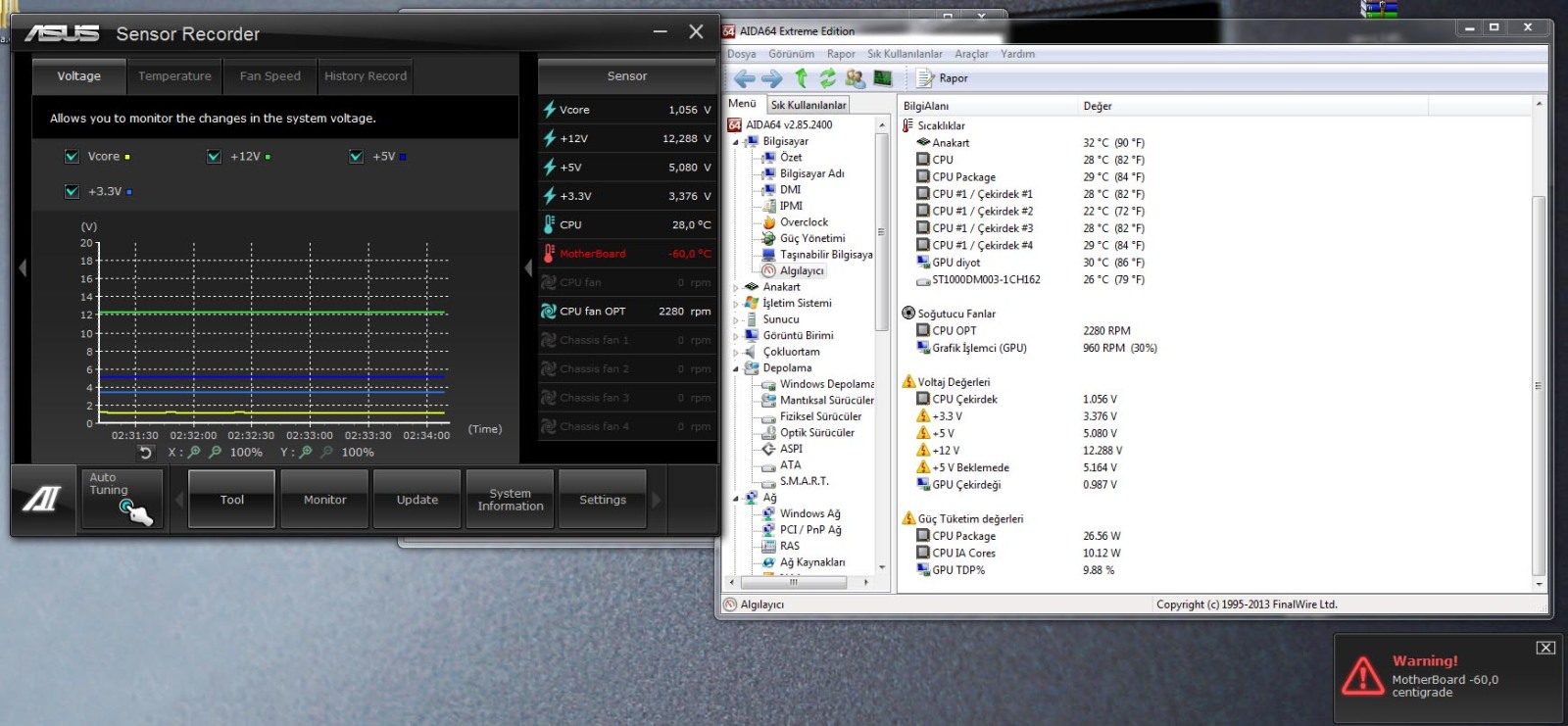Collapse the Bilgisayar tree node
Image resolution: width=1568 pixels, height=726 pixels.
point(736,142)
